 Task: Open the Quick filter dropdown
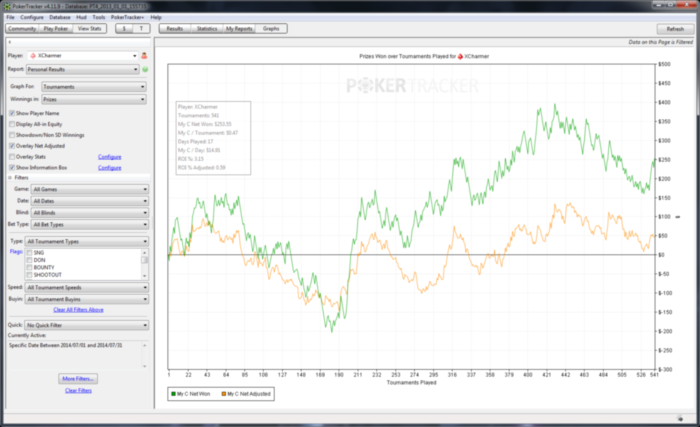point(87,325)
